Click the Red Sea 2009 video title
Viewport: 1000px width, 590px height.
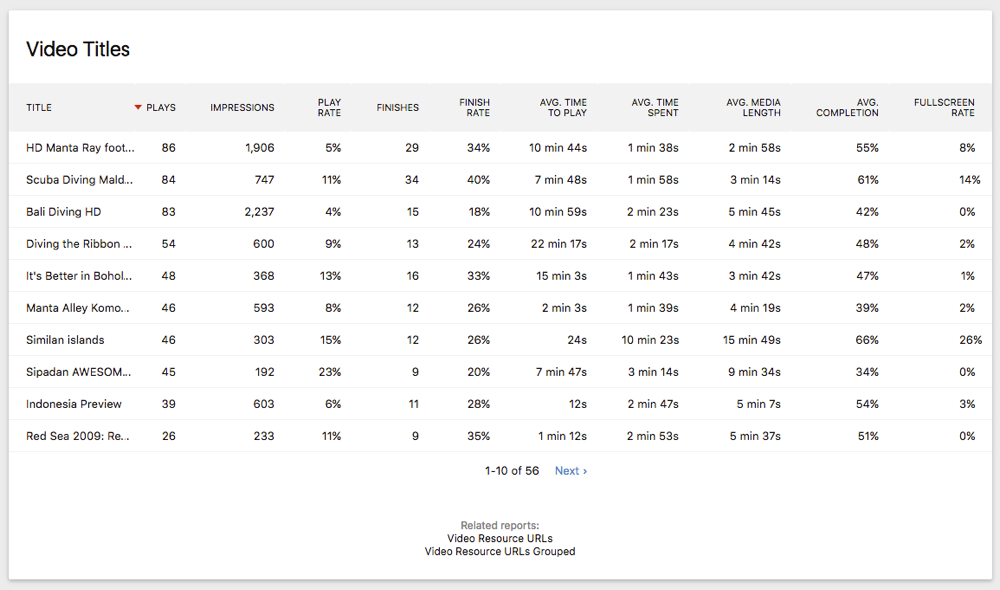tap(77, 436)
